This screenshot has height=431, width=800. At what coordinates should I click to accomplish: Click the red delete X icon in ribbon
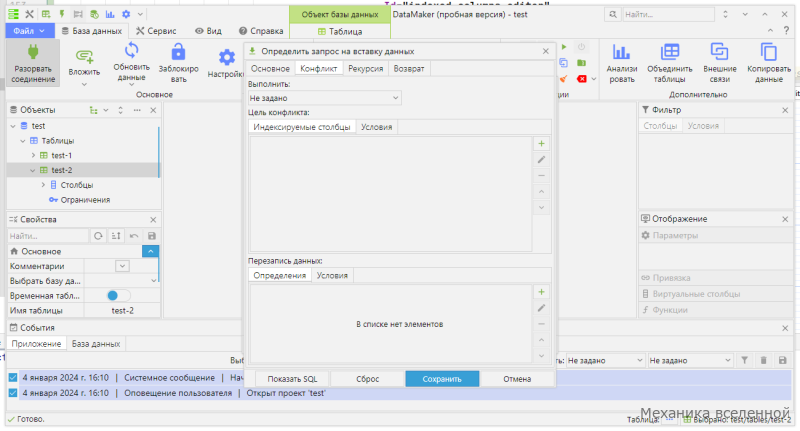click(582, 79)
